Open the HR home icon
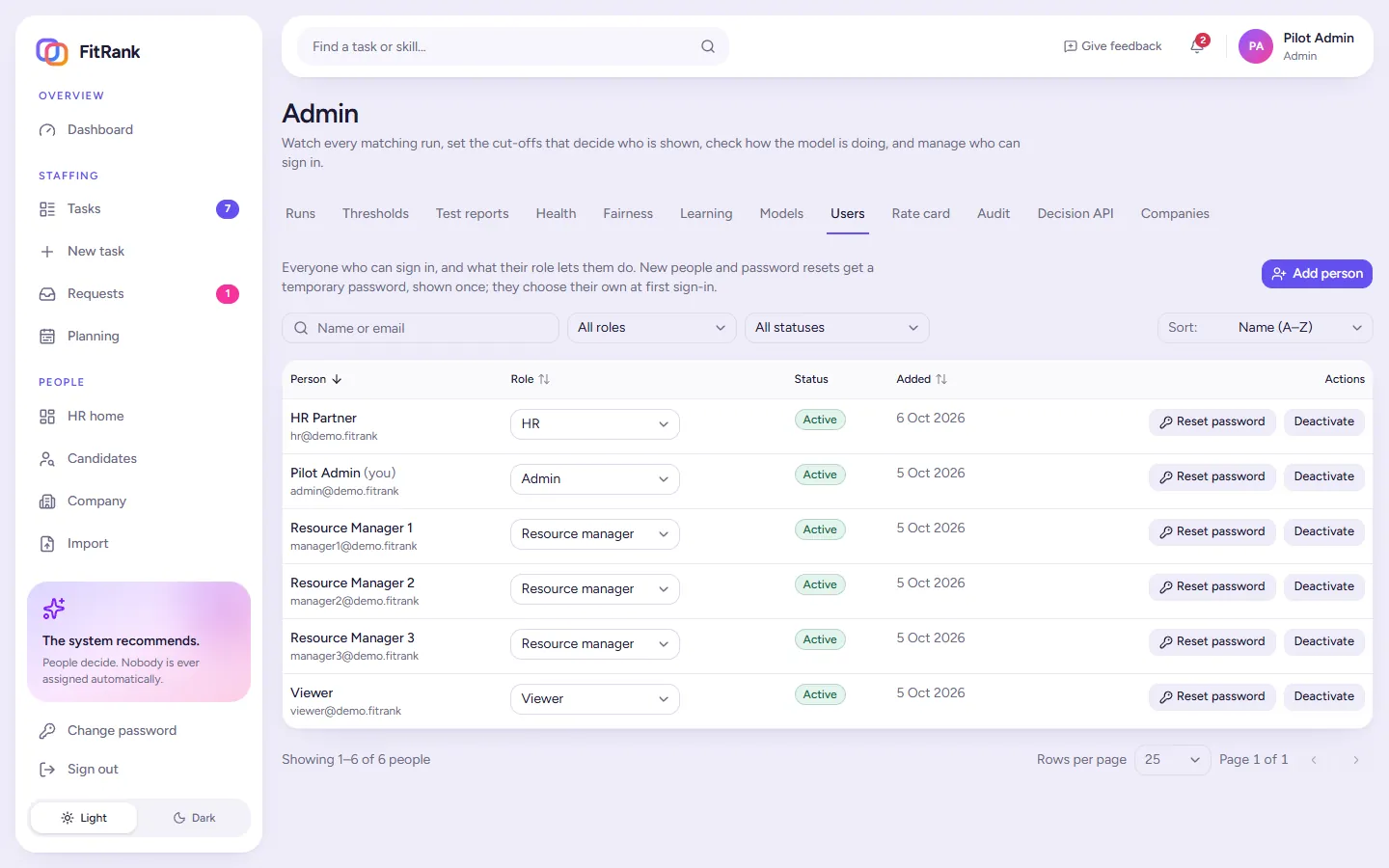 [47, 417]
